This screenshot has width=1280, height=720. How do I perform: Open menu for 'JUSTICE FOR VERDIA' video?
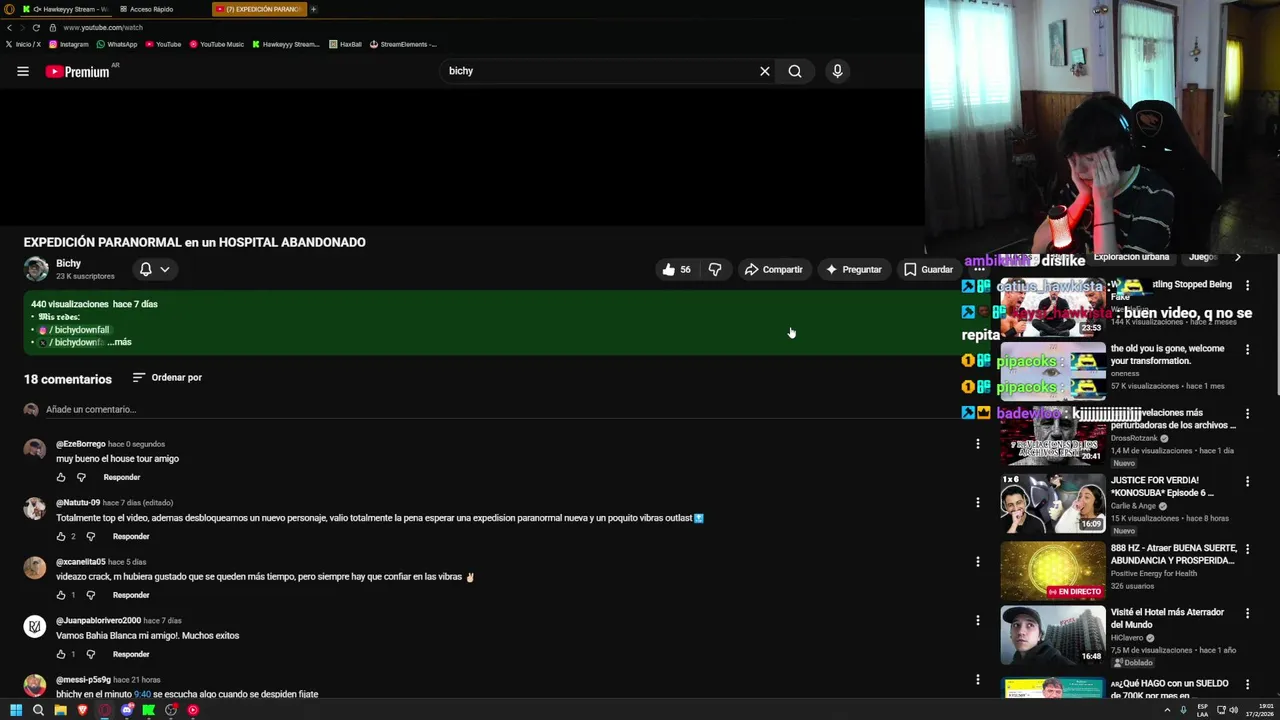1247,481
